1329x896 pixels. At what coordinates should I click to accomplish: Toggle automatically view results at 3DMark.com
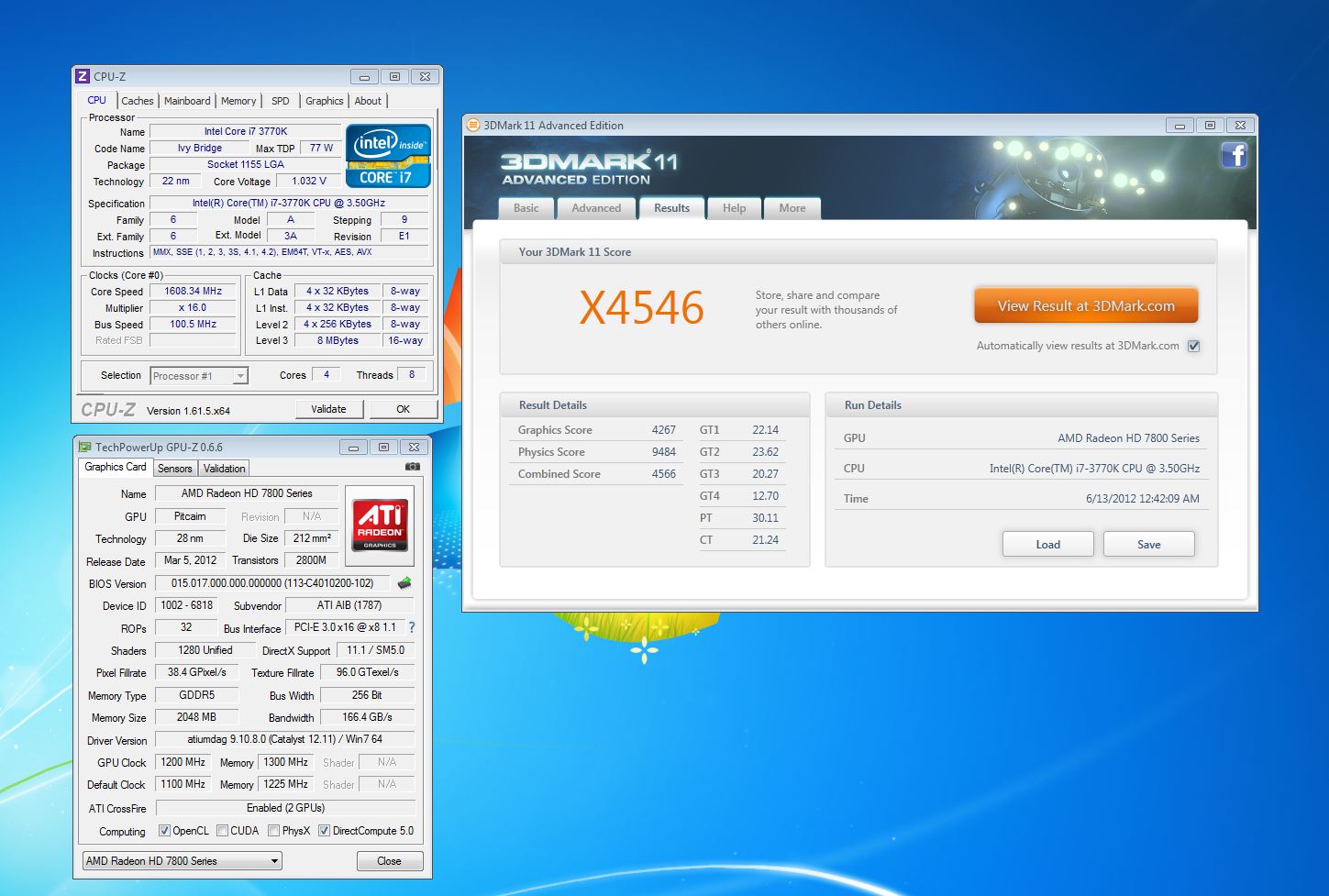coord(1193,346)
